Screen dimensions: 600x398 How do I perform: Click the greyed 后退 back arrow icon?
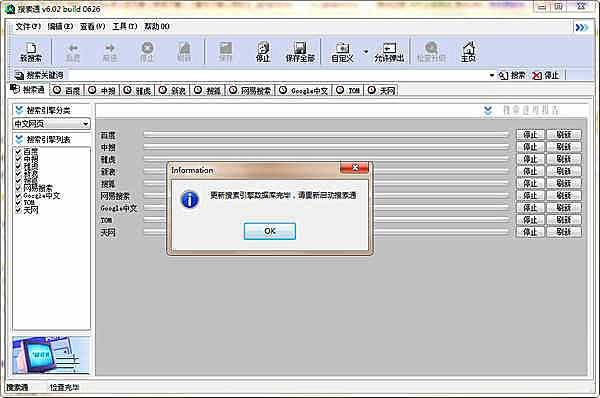tap(73, 52)
